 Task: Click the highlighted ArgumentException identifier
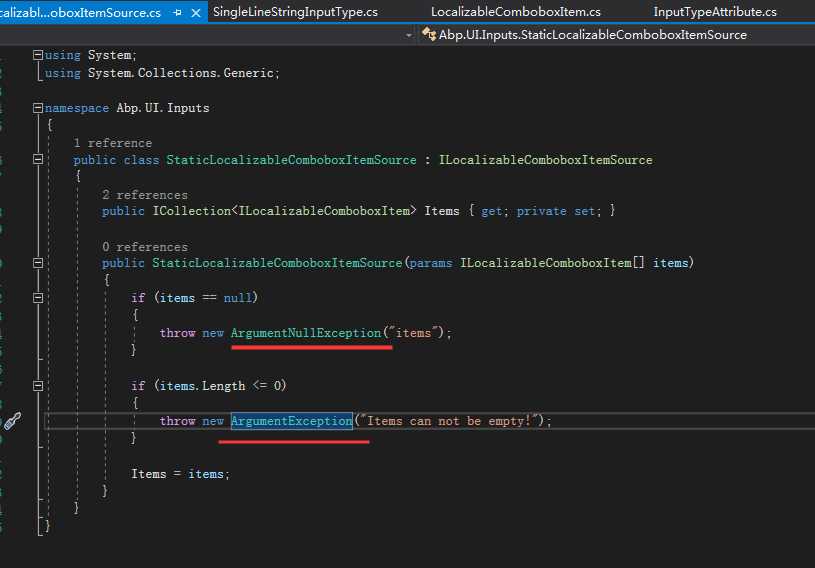(x=292, y=421)
